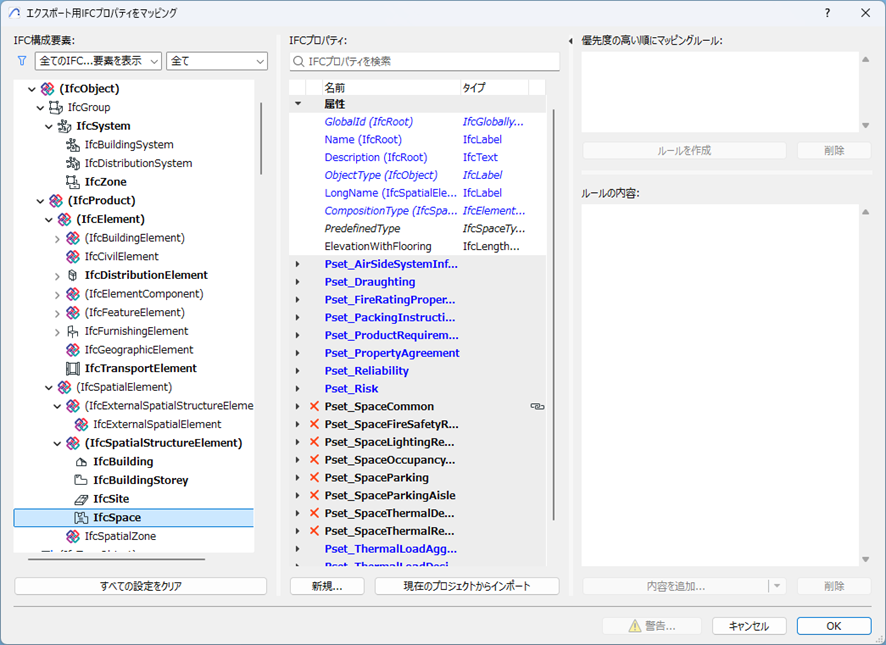This screenshot has width=886, height=645.
Task: Click the IfcExternalSpatialElement icon
Action: (x=81, y=424)
